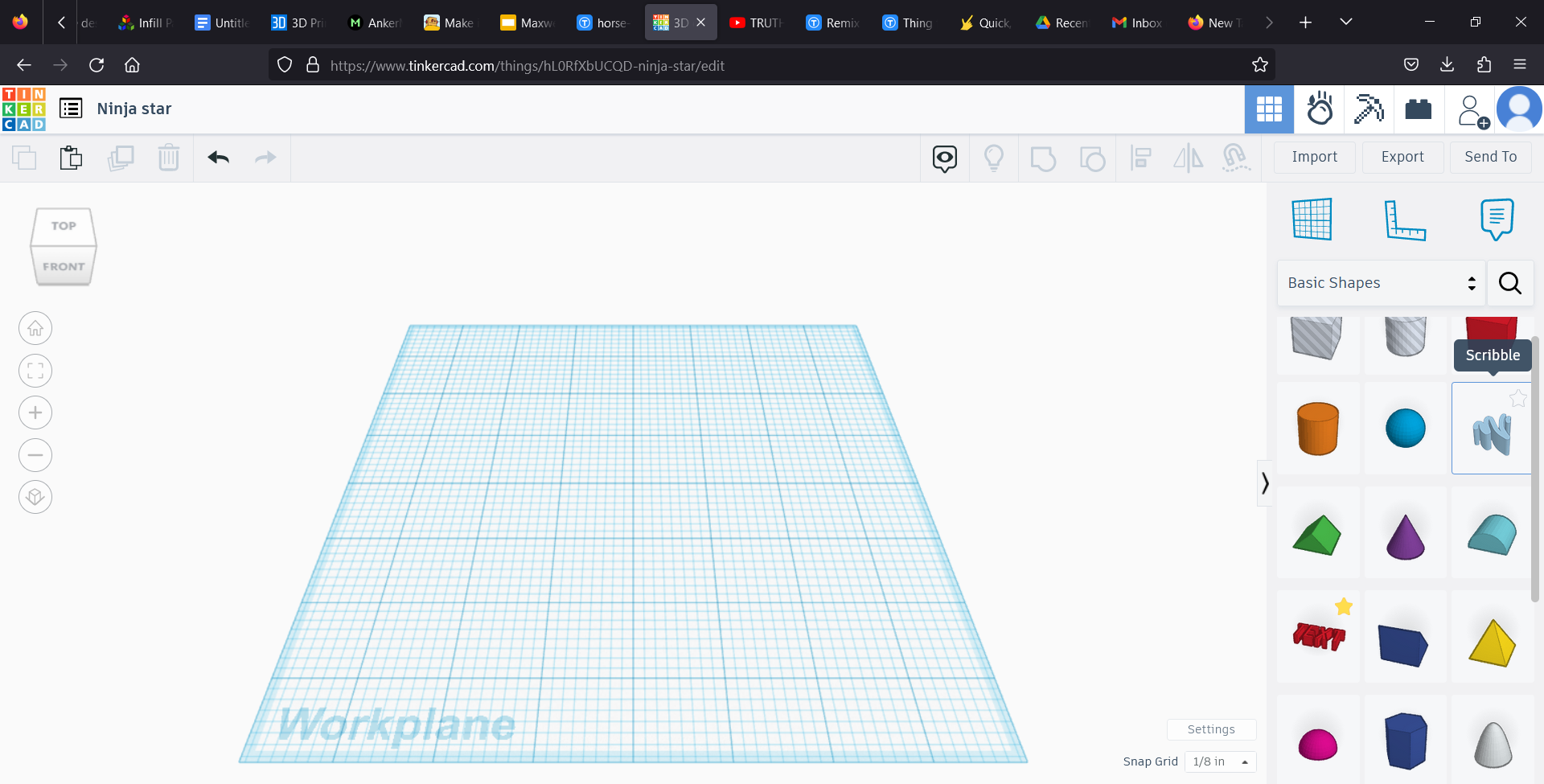Select the green Roof shape

coord(1318,533)
